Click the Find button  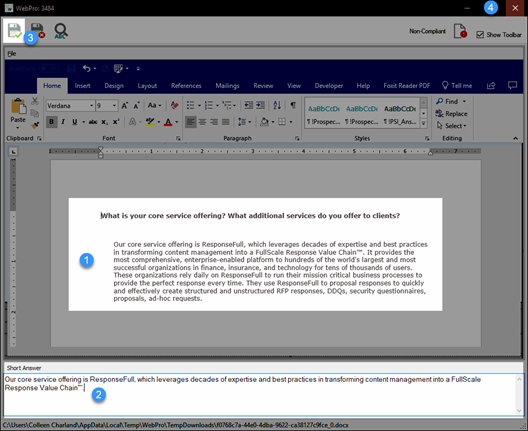pyautogui.click(x=448, y=101)
